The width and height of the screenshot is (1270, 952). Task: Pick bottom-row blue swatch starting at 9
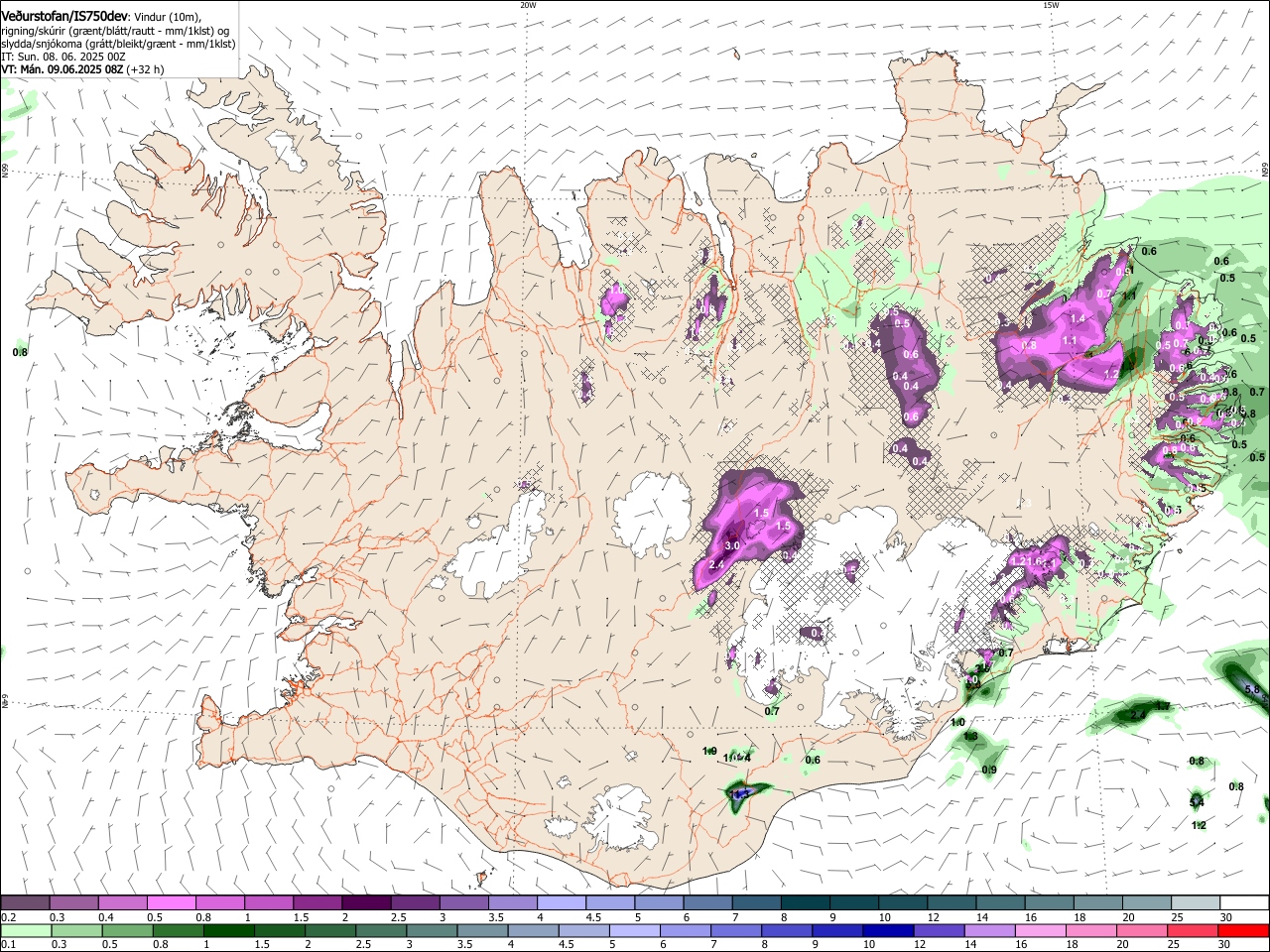[837, 930]
